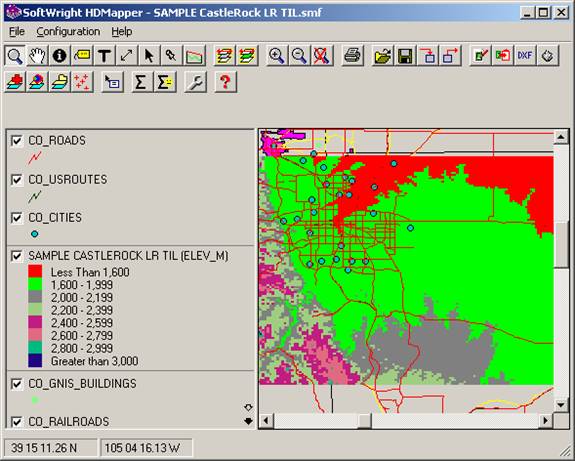
Task: Click the Sigma summation icon
Action: click(141, 82)
